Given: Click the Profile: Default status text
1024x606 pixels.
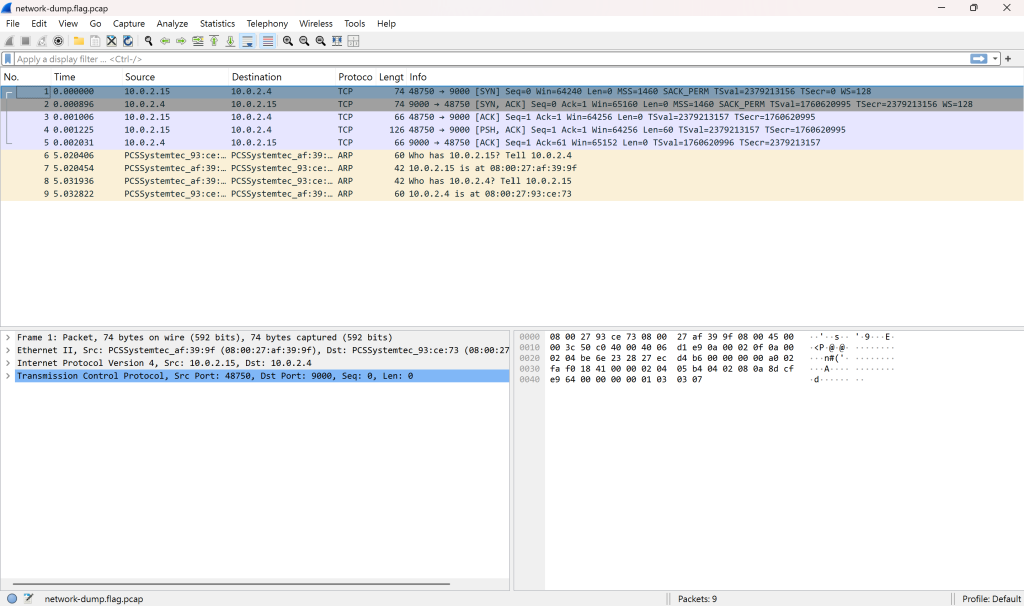Looking at the screenshot, I should coord(991,599).
